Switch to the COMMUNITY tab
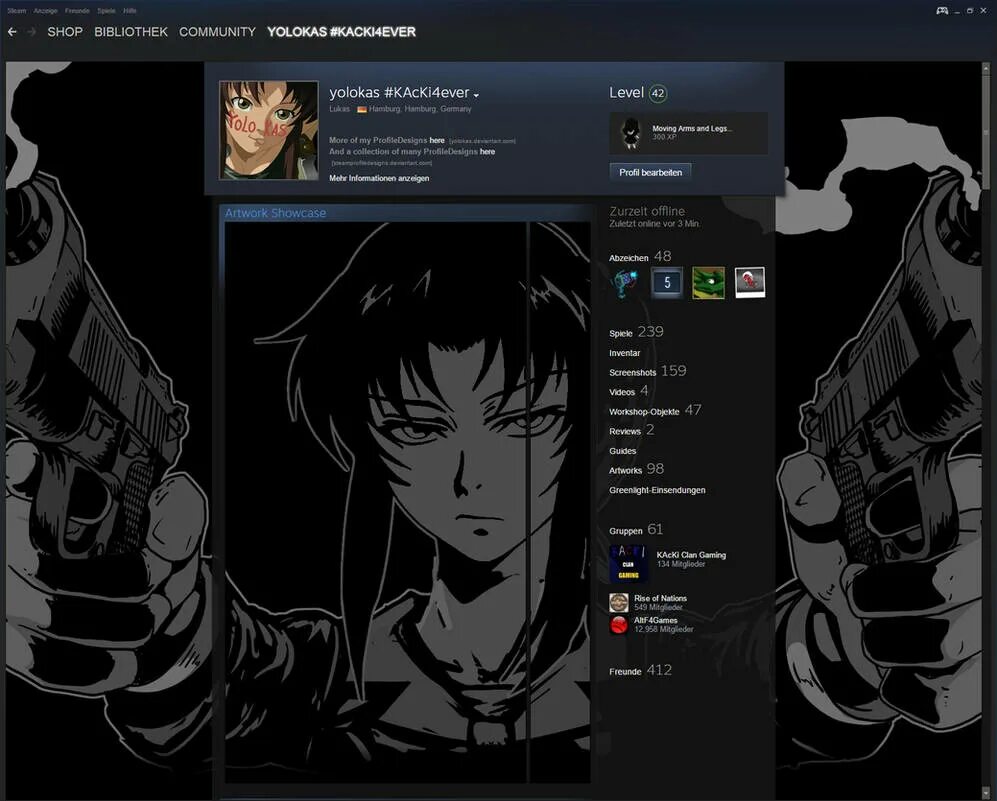 217,32
